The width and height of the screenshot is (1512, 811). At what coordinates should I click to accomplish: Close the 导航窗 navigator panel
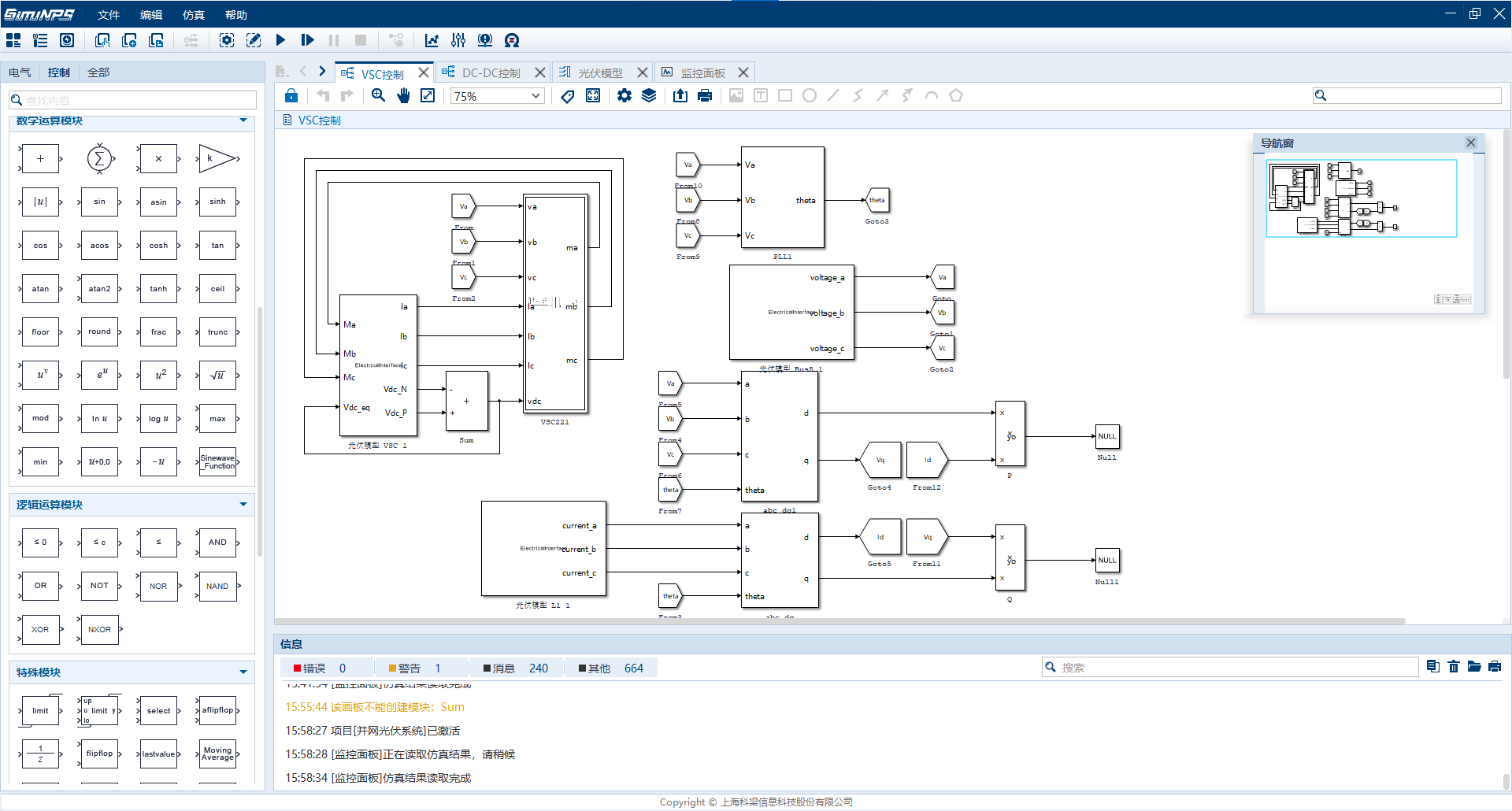(x=1471, y=143)
